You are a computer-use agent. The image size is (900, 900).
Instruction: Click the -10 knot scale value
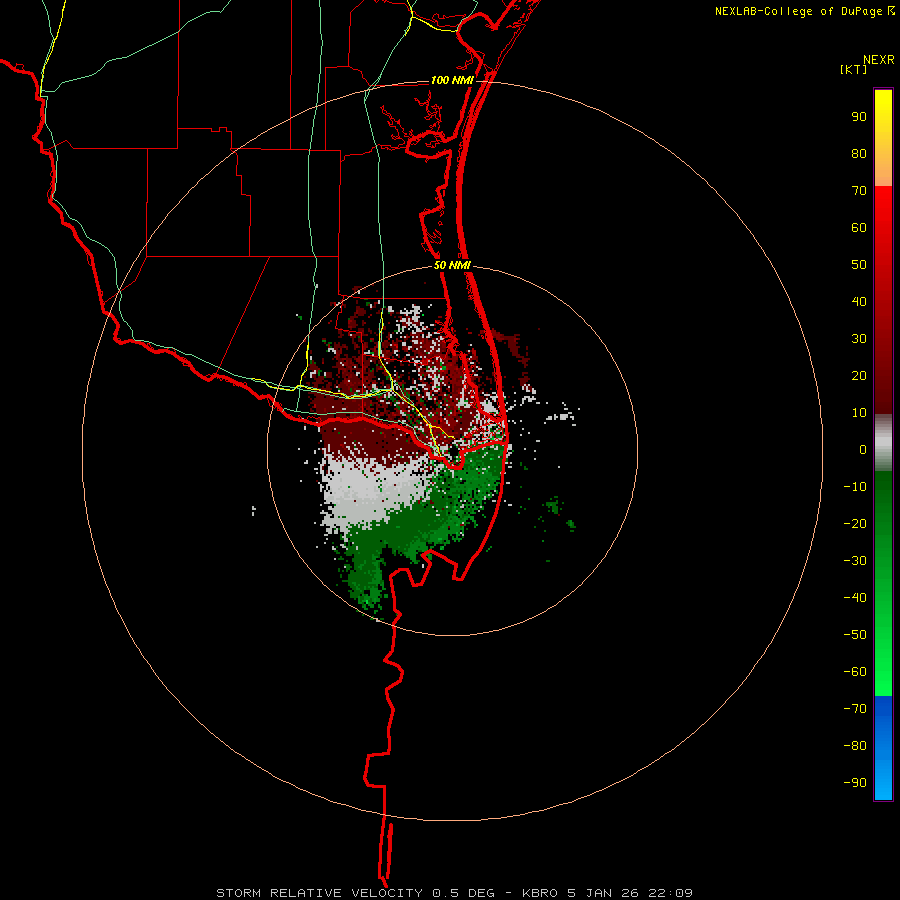(855, 487)
